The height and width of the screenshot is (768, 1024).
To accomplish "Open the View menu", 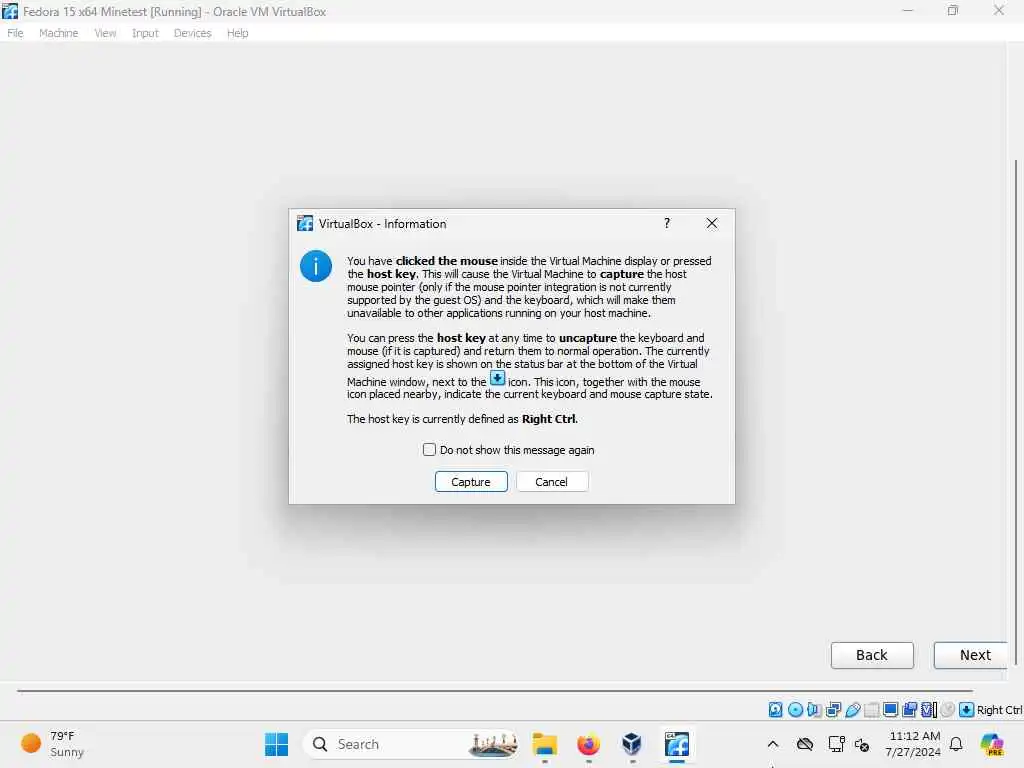I will (105, 33).
